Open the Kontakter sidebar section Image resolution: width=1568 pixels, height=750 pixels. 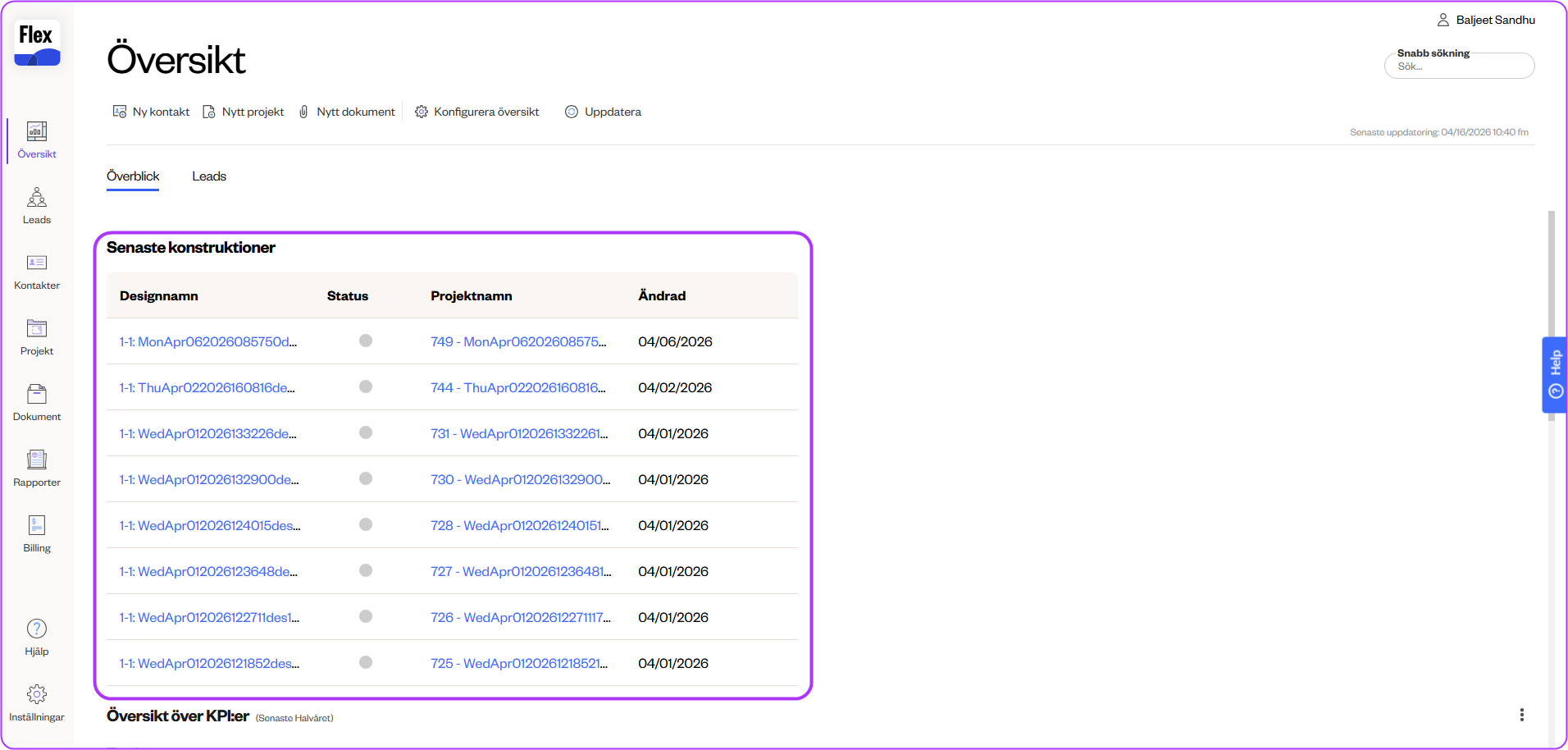37,272
